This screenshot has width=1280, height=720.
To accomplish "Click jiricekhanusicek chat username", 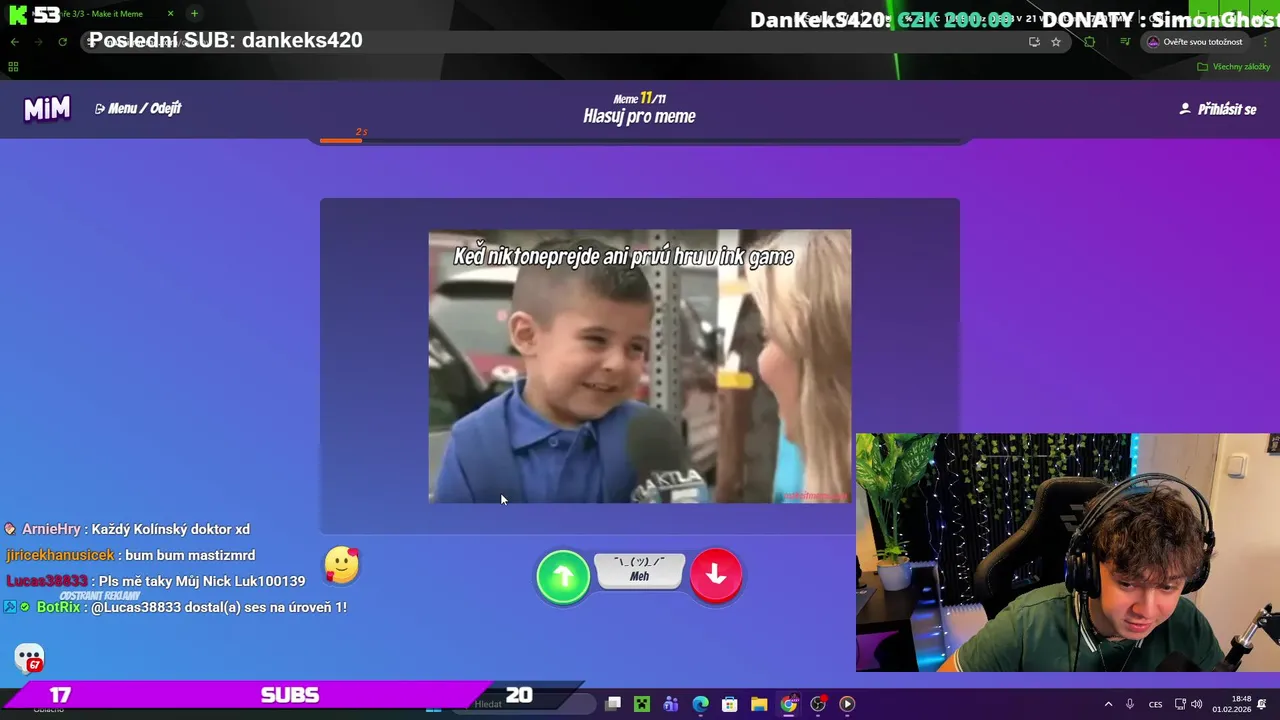I will pyautogui.click(x=60, y=555).
